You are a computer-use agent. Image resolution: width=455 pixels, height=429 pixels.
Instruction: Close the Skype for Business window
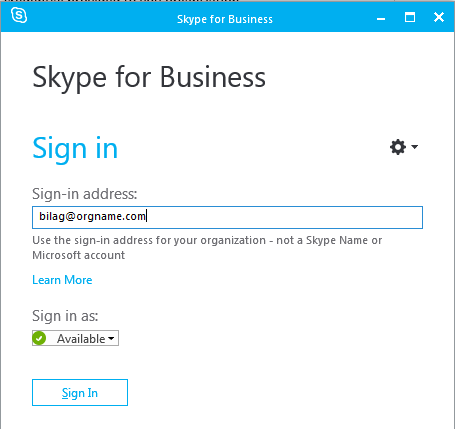click(x=439, y=17)
